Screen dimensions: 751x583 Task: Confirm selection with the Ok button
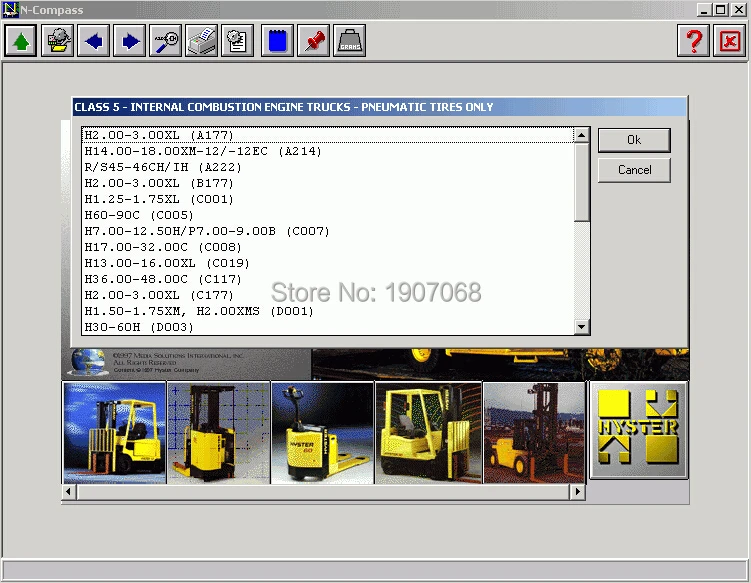coord(634,140)
